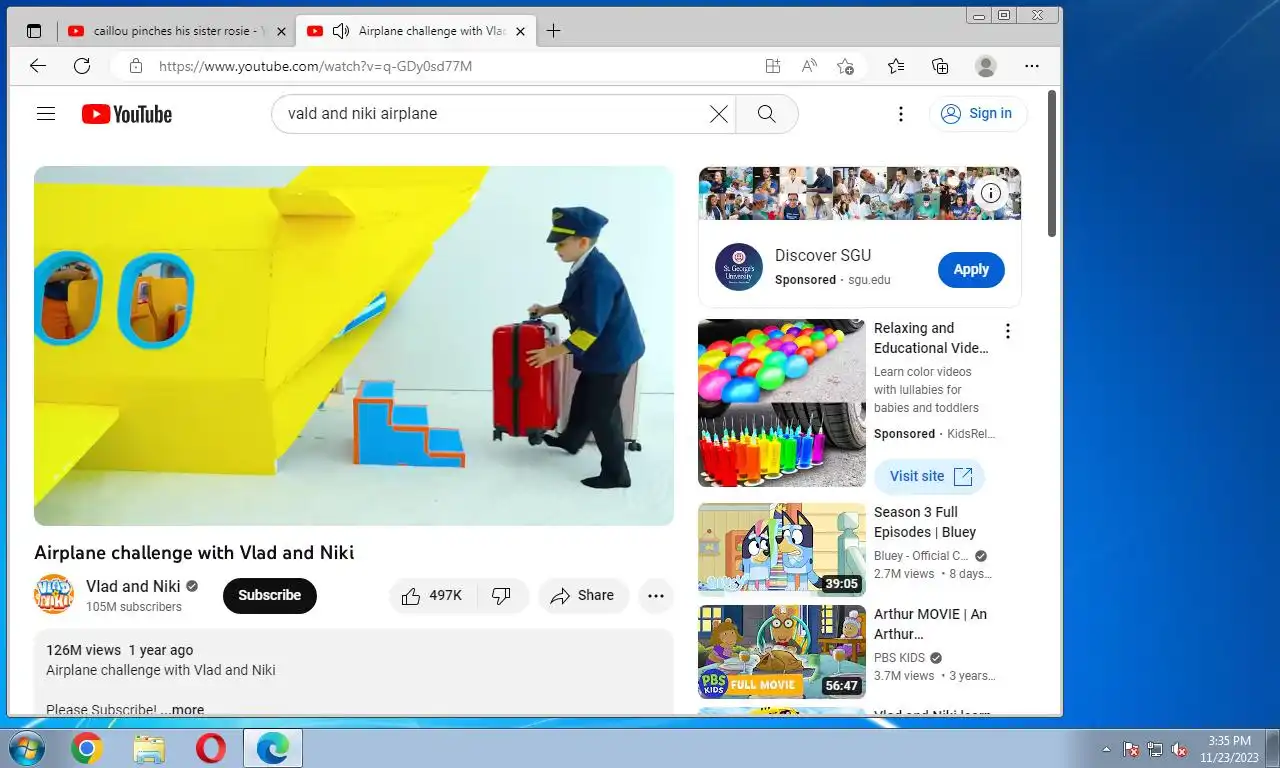Open more actions ellipsis under the video
Screen dimensions: 1280x768
pos(656,596)
